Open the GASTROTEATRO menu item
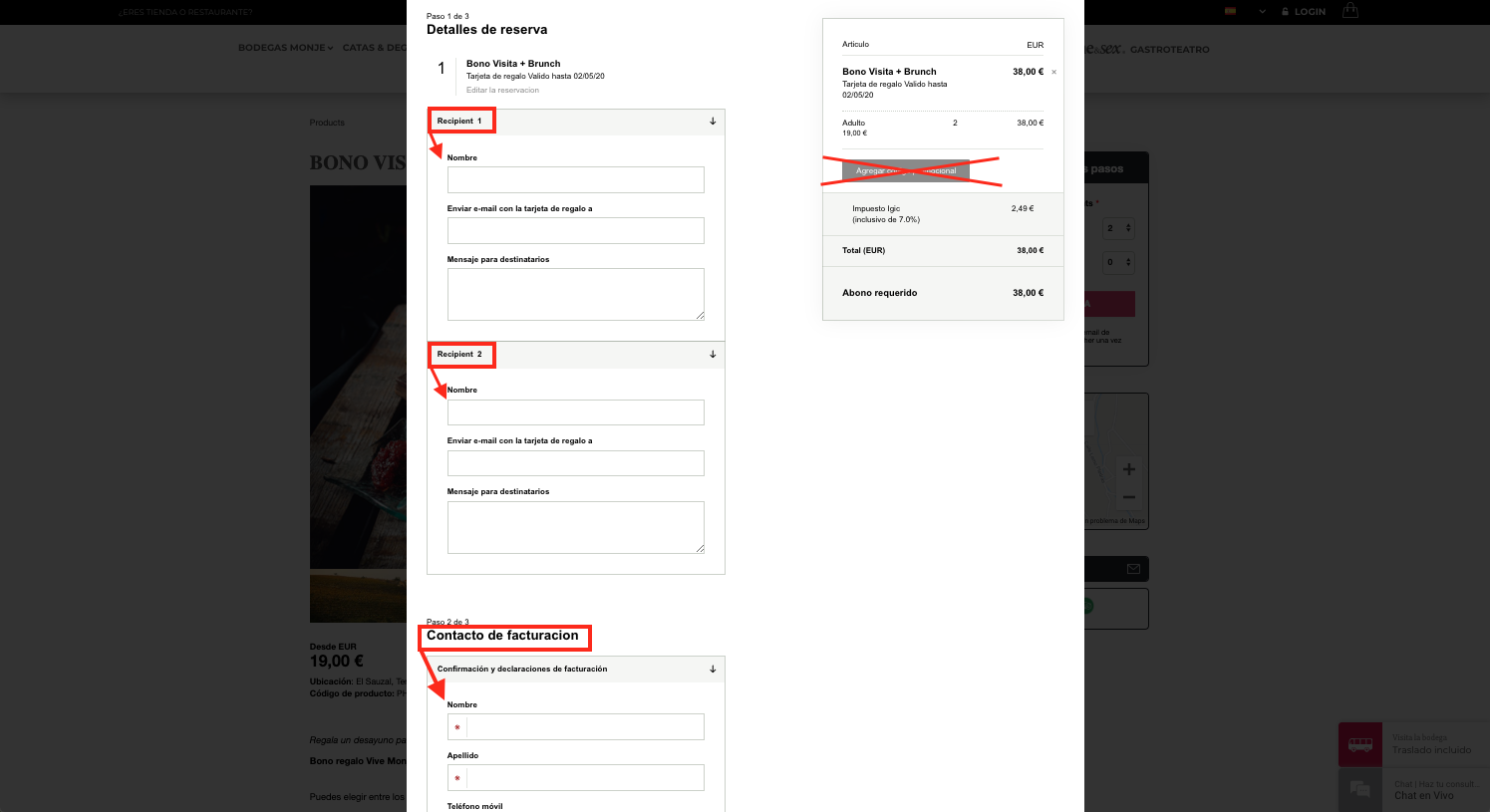Viewport: 1490px width, 812px height. (x=1170, y=49)
